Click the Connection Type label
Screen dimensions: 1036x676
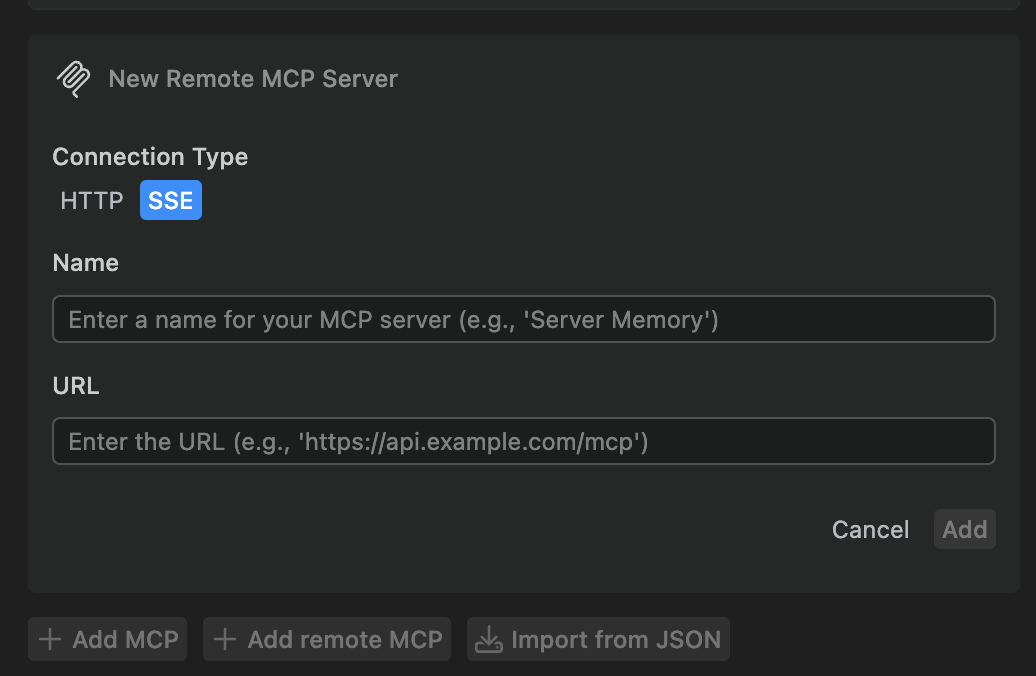(x=150, y=157)
